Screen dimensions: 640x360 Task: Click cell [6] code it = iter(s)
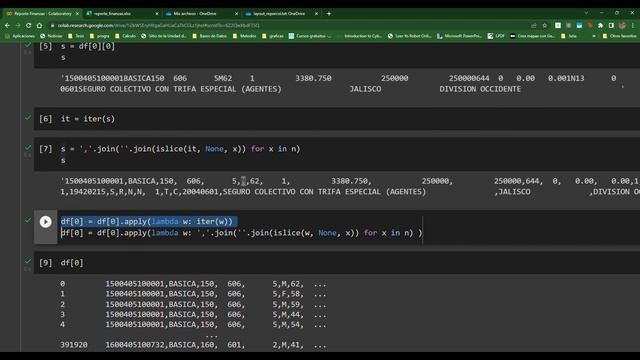click(88, 119)
